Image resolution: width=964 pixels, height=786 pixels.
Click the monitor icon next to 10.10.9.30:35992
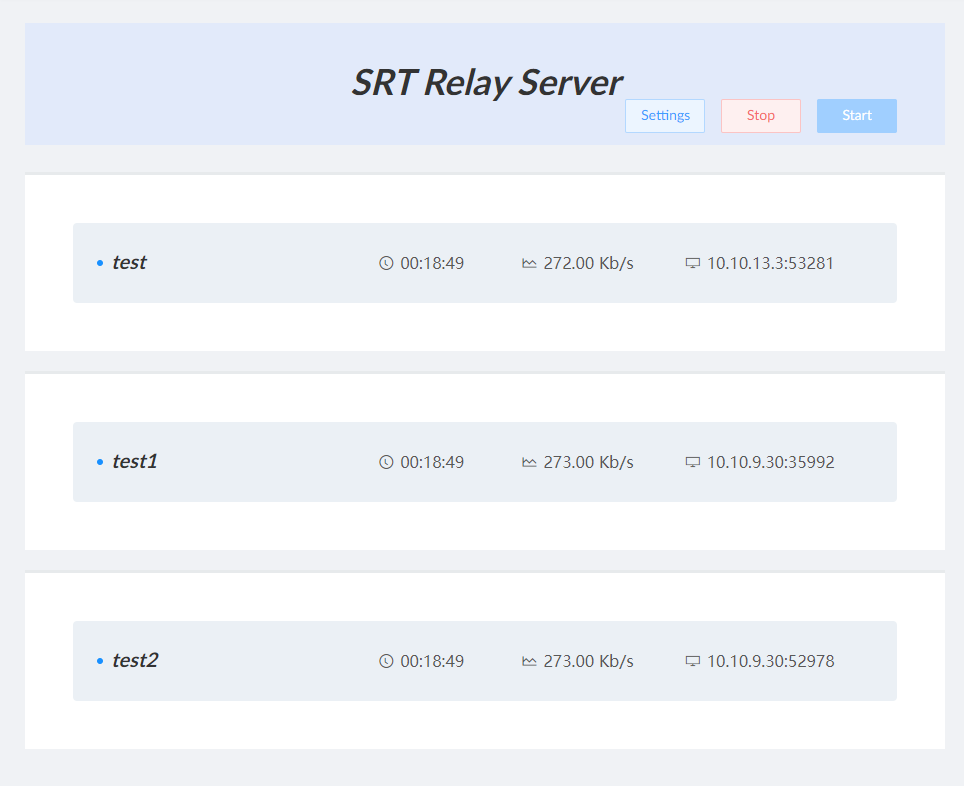click(x=693, y=462)
